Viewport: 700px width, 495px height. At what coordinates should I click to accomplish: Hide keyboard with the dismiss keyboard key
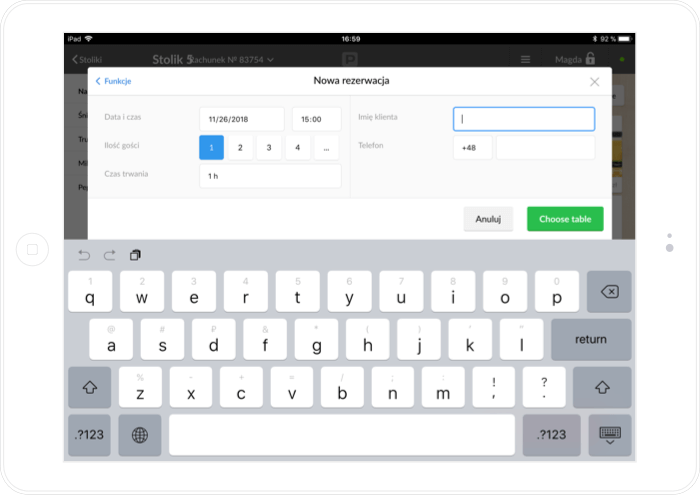610,435
